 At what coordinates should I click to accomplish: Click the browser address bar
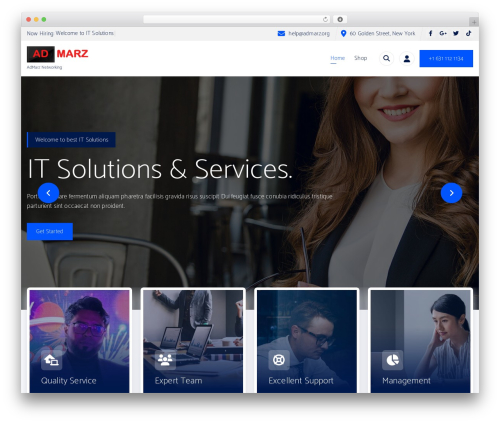coord(237,19)
